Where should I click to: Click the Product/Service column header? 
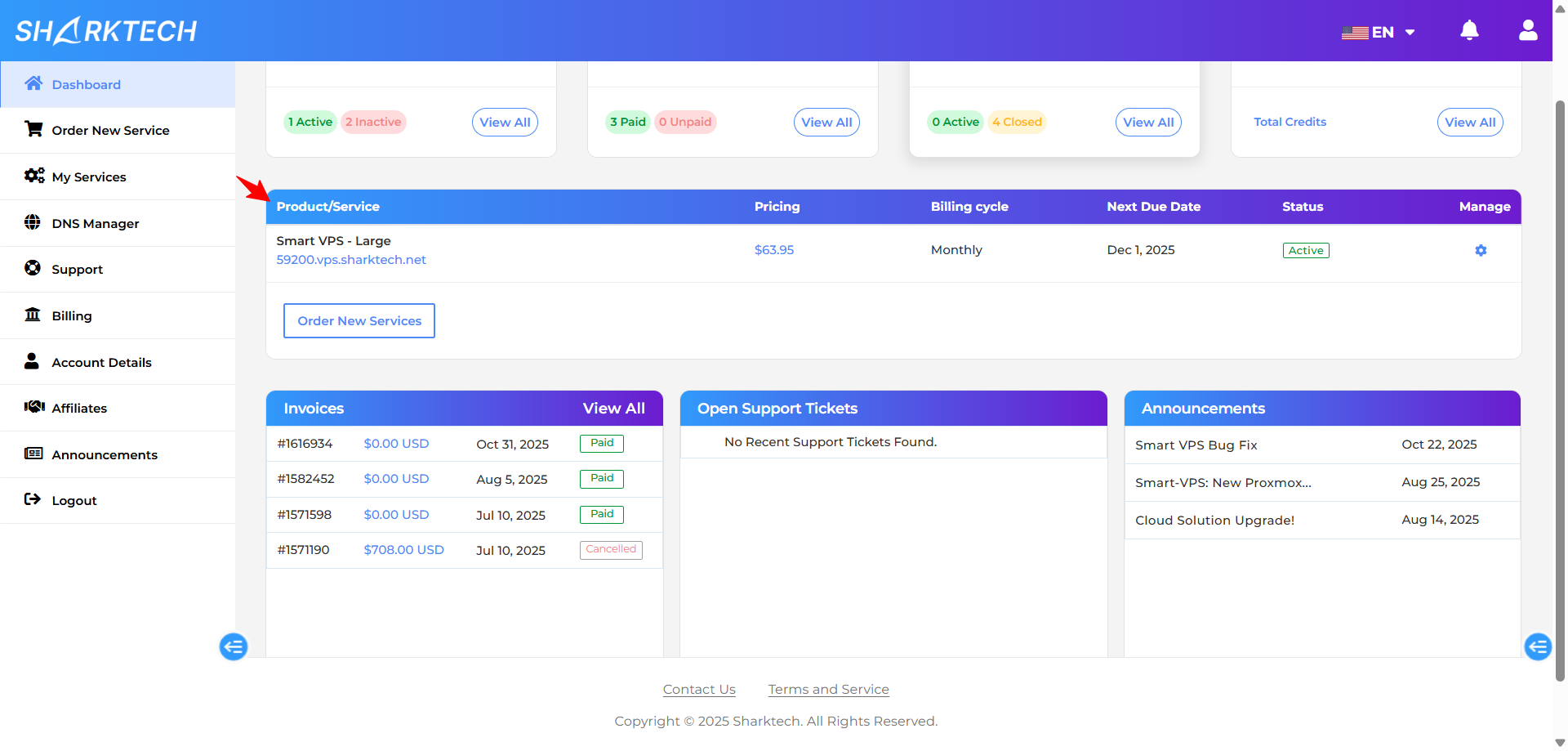click(327, 207)
